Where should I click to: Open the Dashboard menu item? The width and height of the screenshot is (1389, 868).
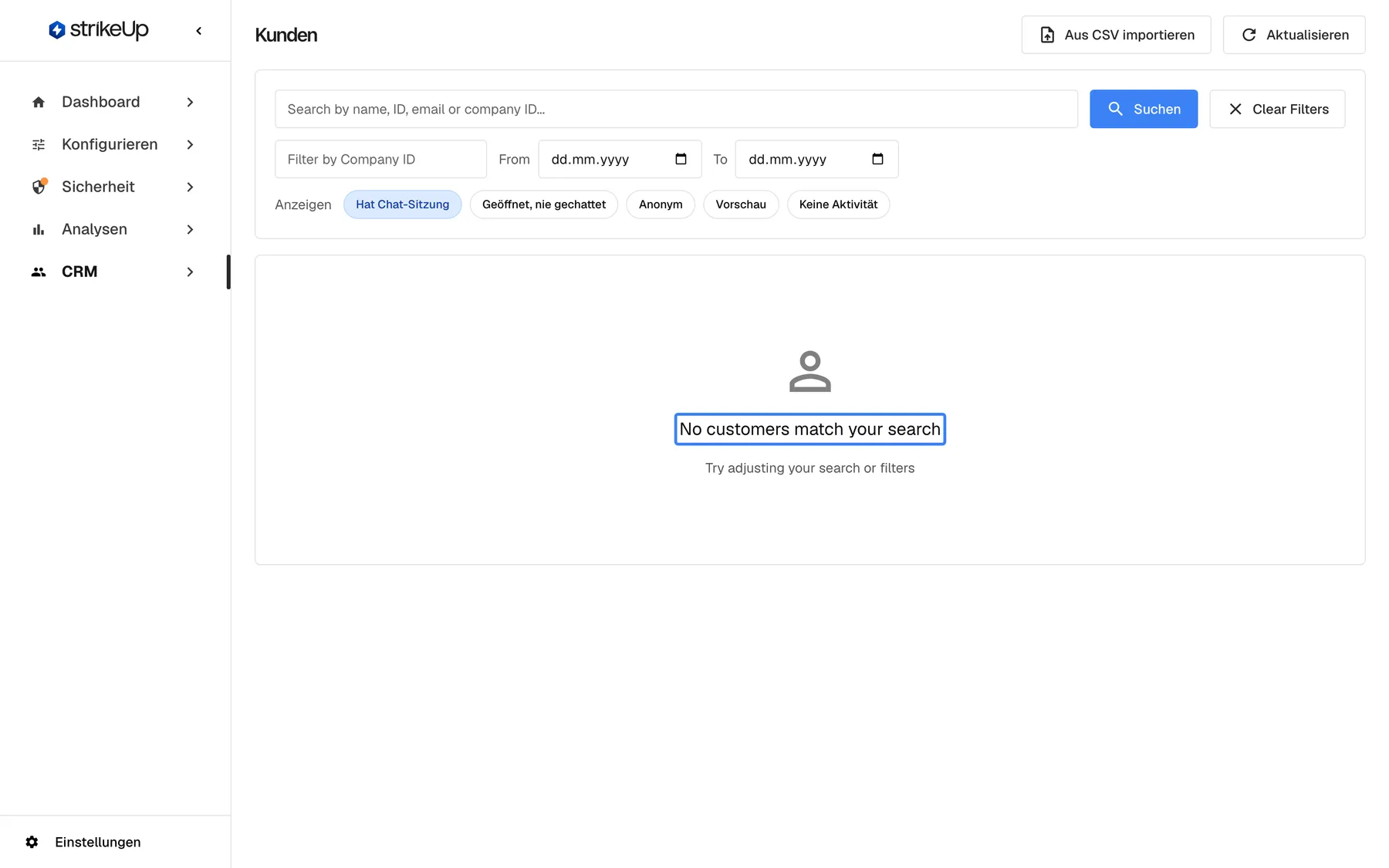(x=114, y=102)
